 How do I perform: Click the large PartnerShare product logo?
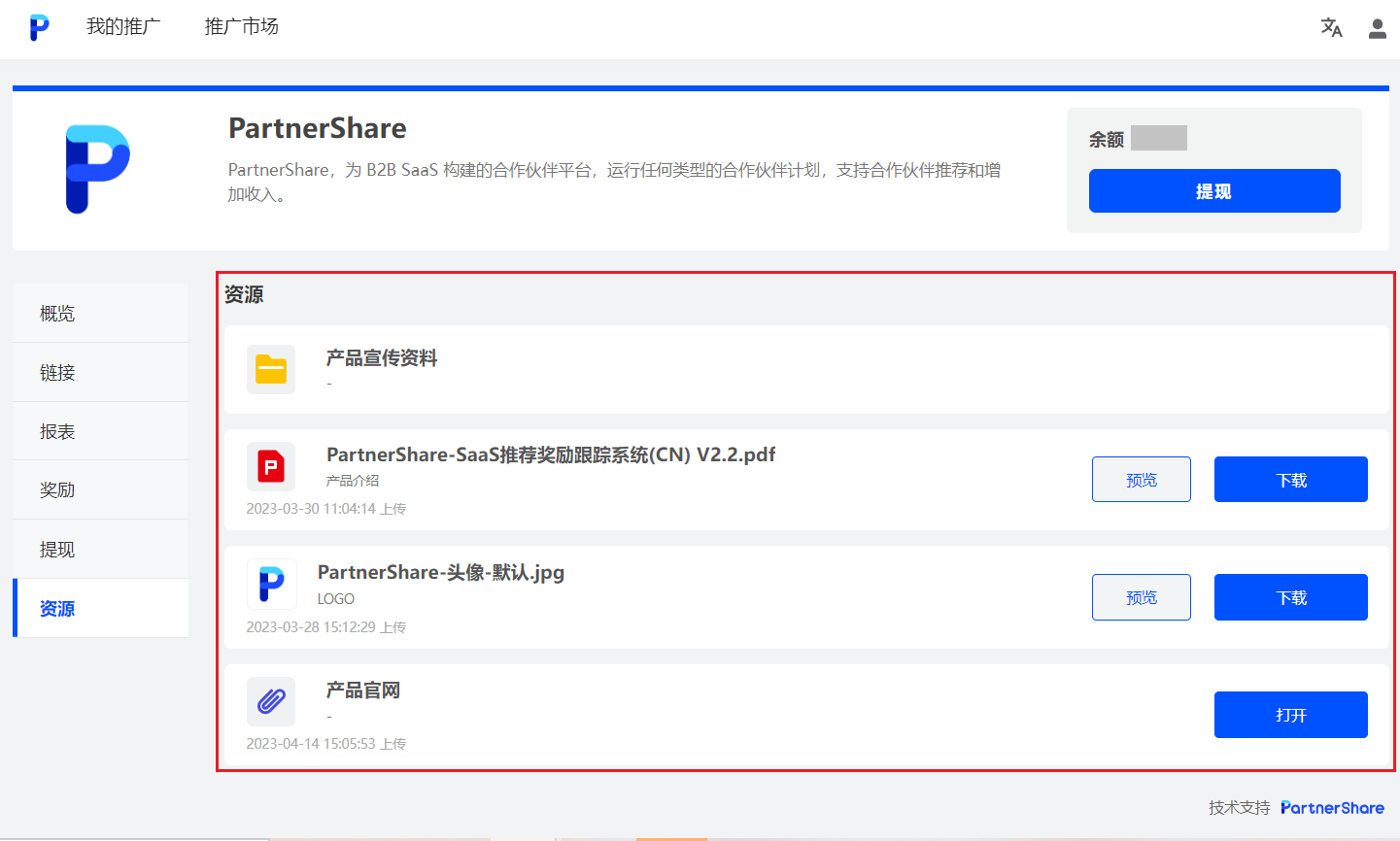pos(97,169)
